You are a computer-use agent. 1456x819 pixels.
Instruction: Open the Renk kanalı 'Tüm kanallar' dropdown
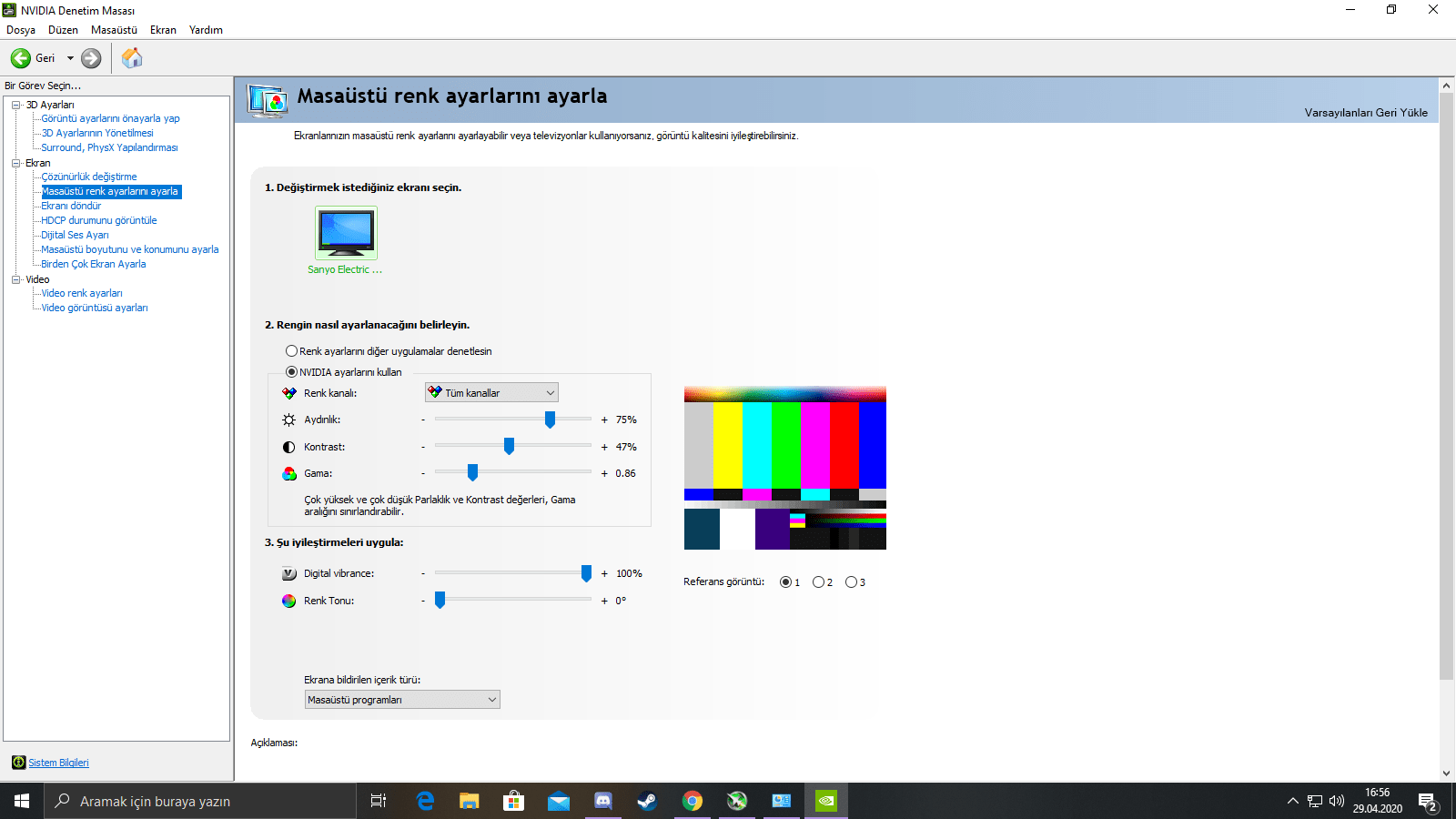coord(491,393)
